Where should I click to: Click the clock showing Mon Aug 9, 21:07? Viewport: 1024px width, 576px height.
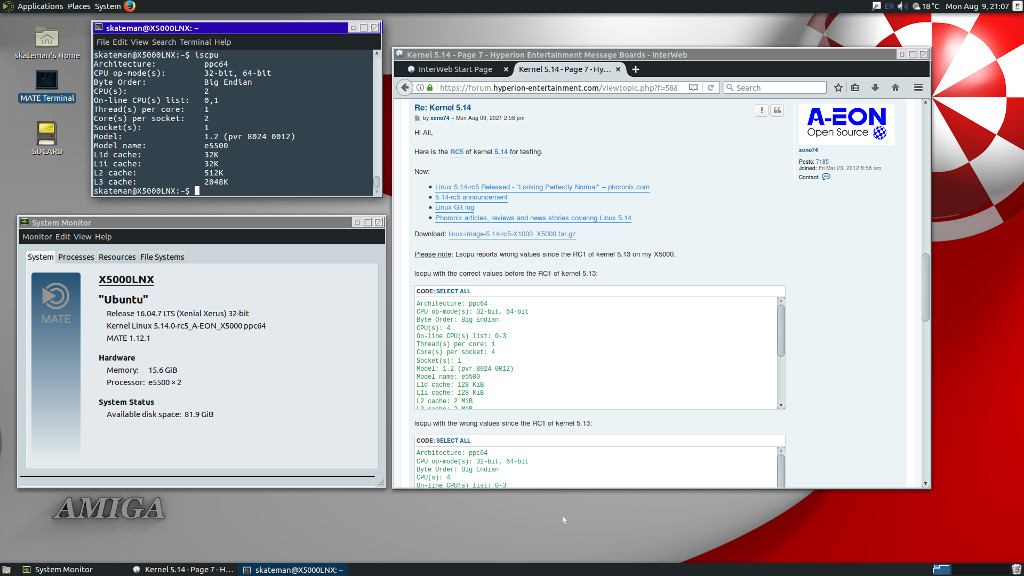point(977,6)
